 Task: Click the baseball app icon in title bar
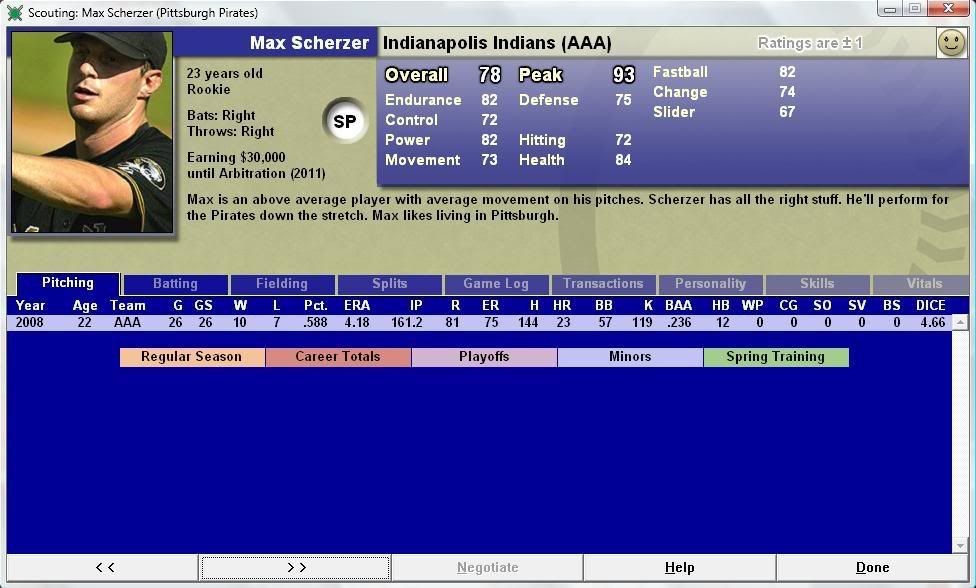14,13
